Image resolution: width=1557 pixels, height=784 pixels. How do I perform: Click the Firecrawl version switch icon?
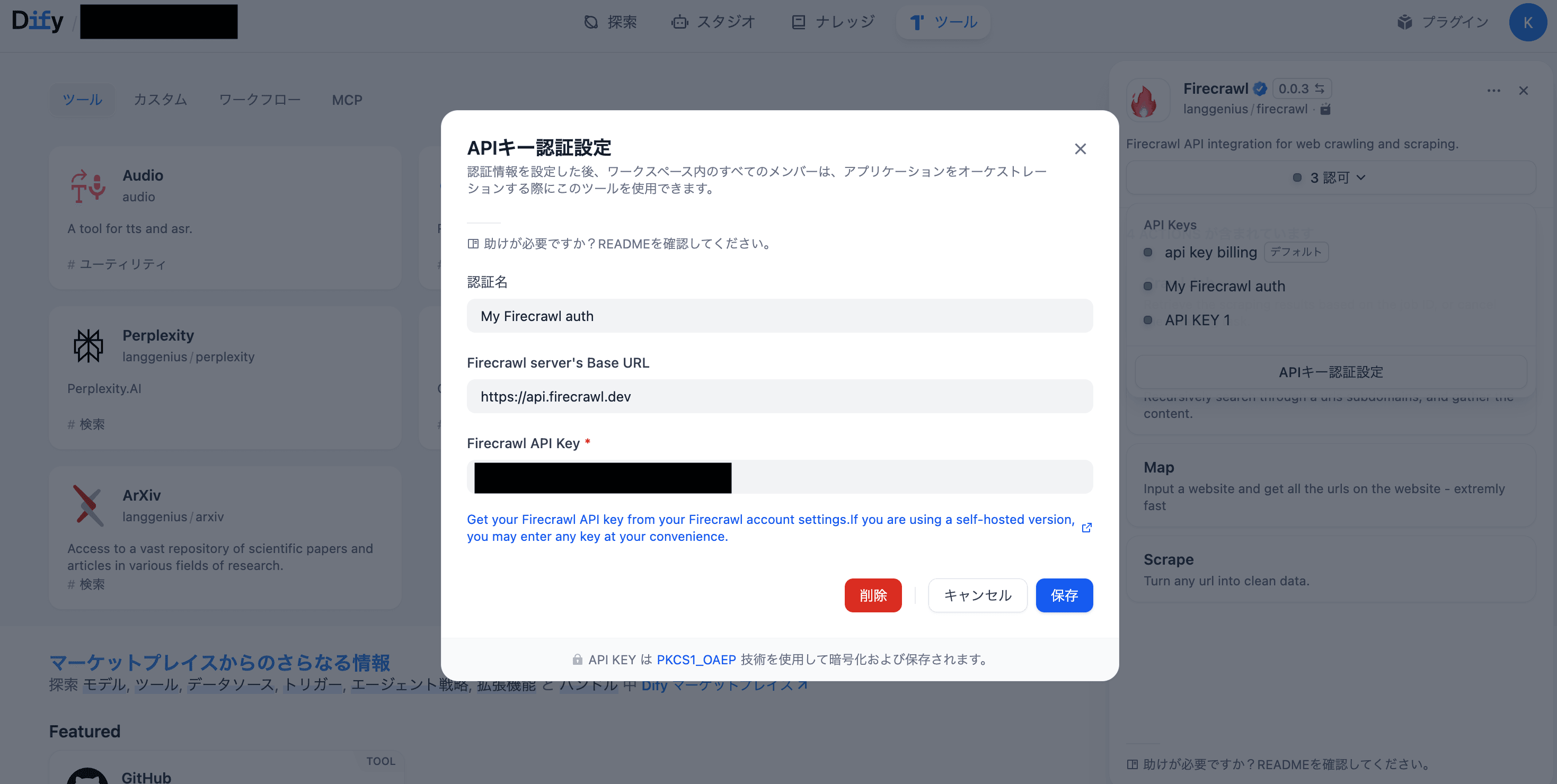coord(1320,88)
